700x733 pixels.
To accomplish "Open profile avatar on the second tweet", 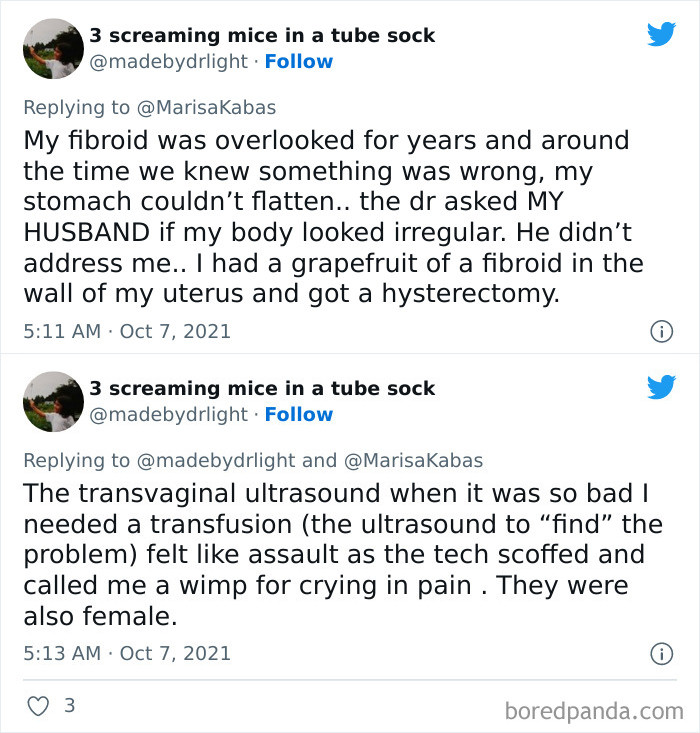I will [x=53, y=401].
